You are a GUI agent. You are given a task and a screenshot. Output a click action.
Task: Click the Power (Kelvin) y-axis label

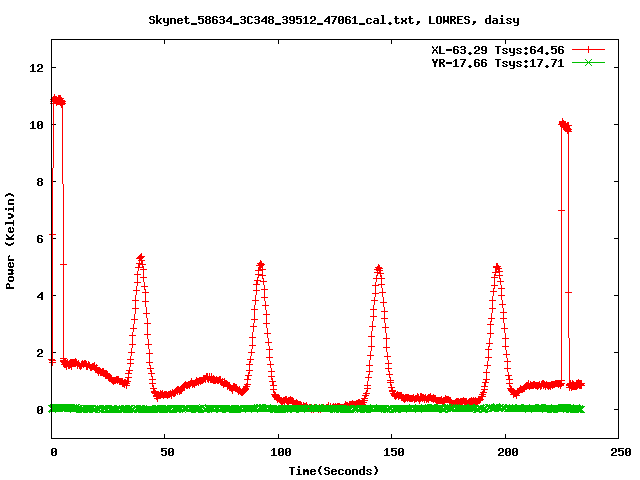[10, 241]
